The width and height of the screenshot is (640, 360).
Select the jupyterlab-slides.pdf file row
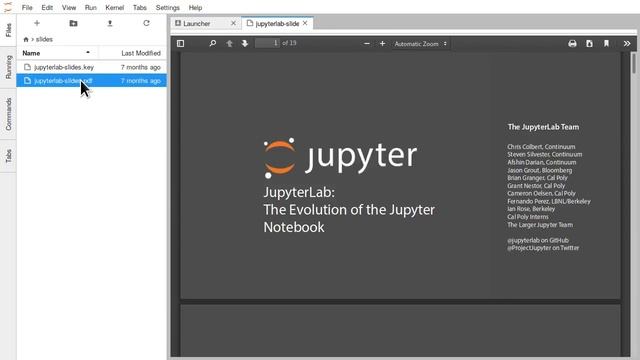point(91,81)
